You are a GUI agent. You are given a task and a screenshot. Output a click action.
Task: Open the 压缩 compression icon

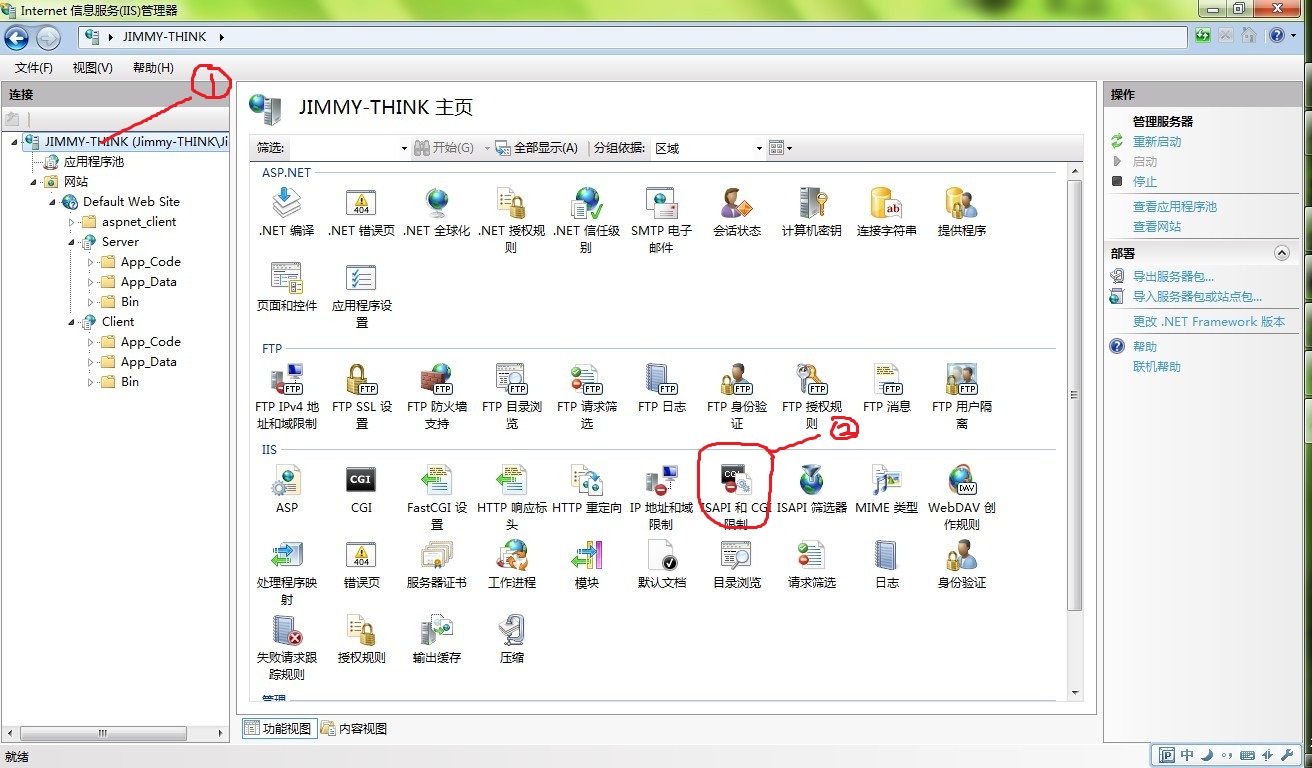(x=512, y=631)
